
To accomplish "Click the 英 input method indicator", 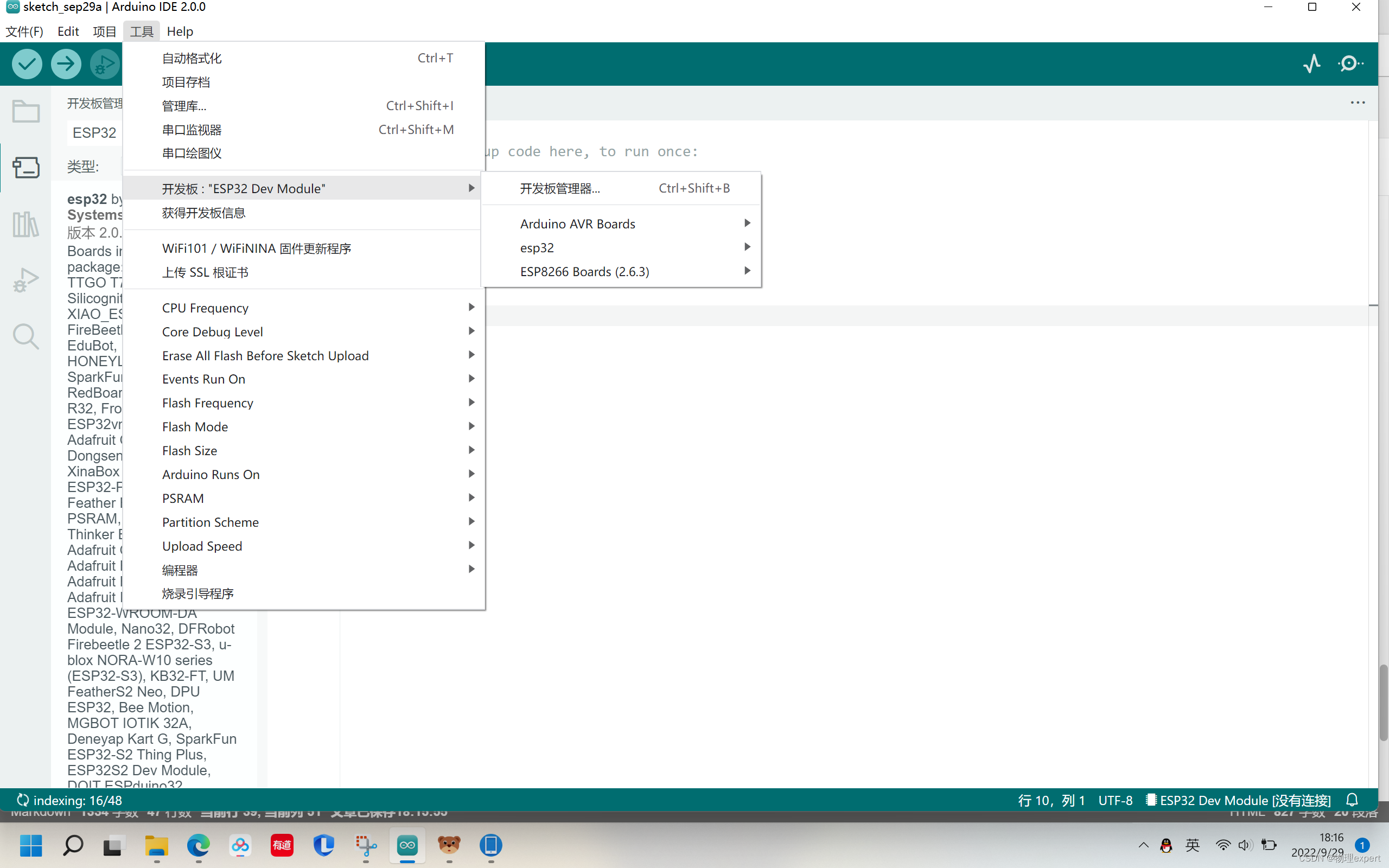I will (1192, 845).
